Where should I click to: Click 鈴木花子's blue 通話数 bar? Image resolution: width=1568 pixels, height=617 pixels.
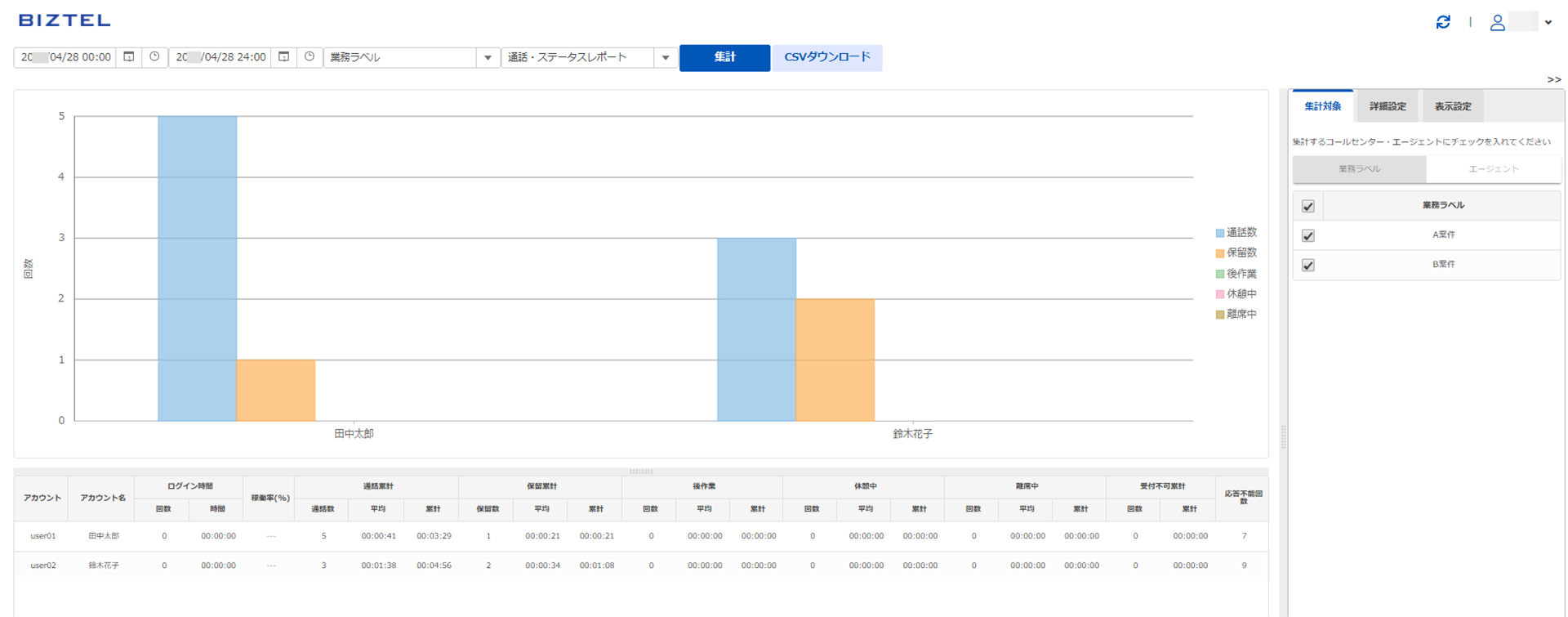[756, 329]
